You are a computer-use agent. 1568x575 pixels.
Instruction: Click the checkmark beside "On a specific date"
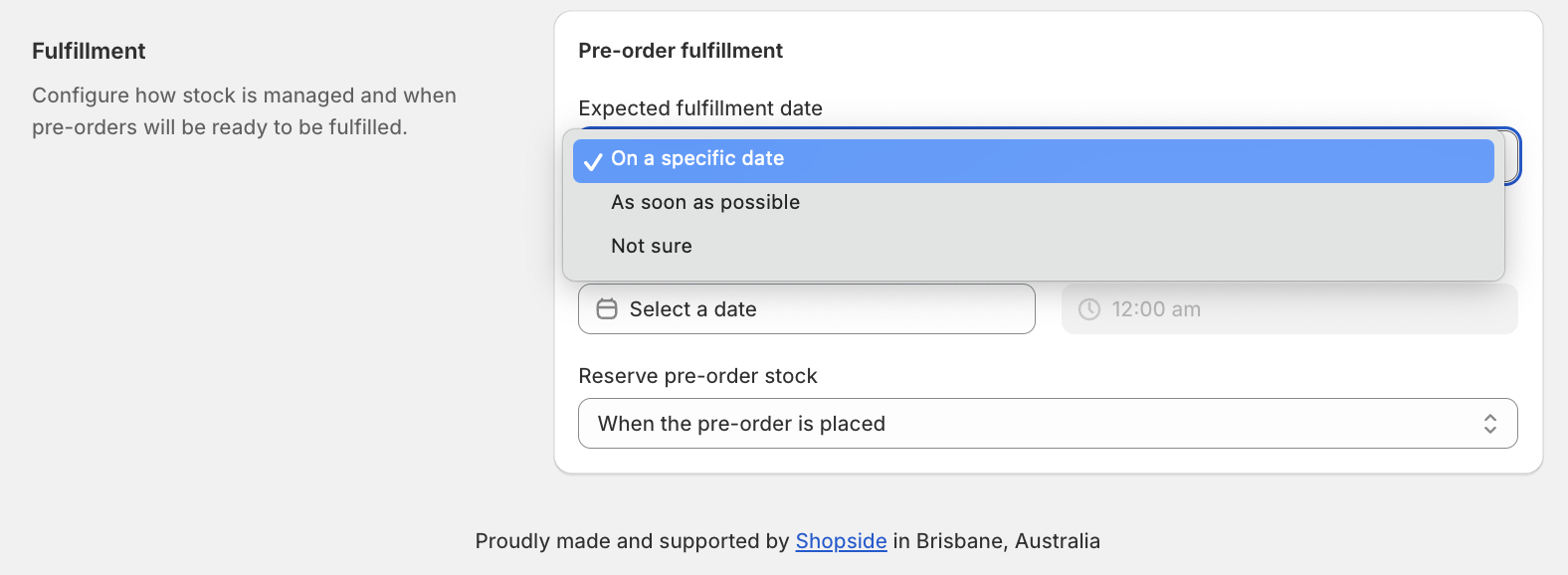(x=594, y=159)
